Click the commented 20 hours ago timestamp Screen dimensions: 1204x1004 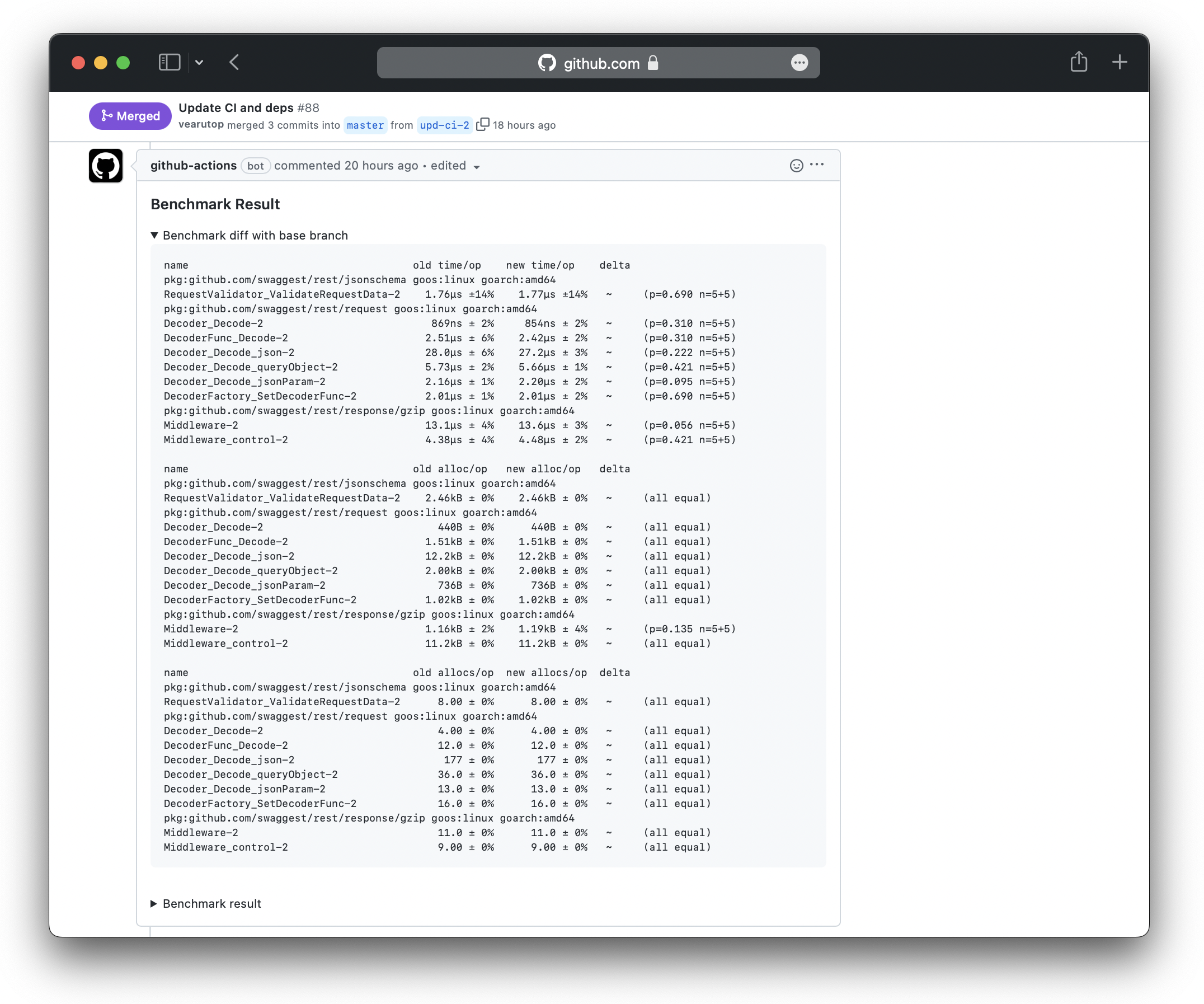(380, 166)
